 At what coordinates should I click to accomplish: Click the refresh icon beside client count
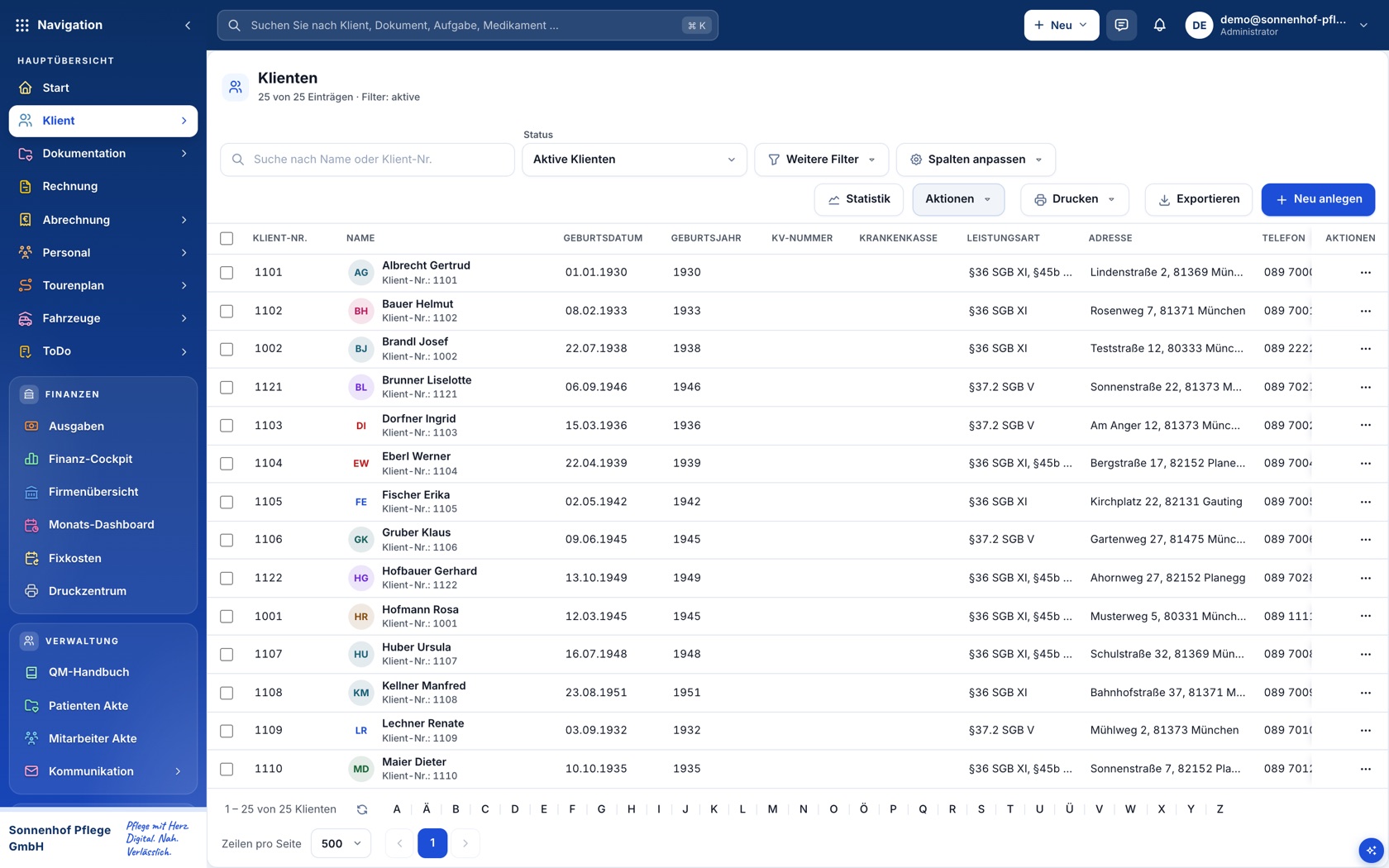pos(362,809)
